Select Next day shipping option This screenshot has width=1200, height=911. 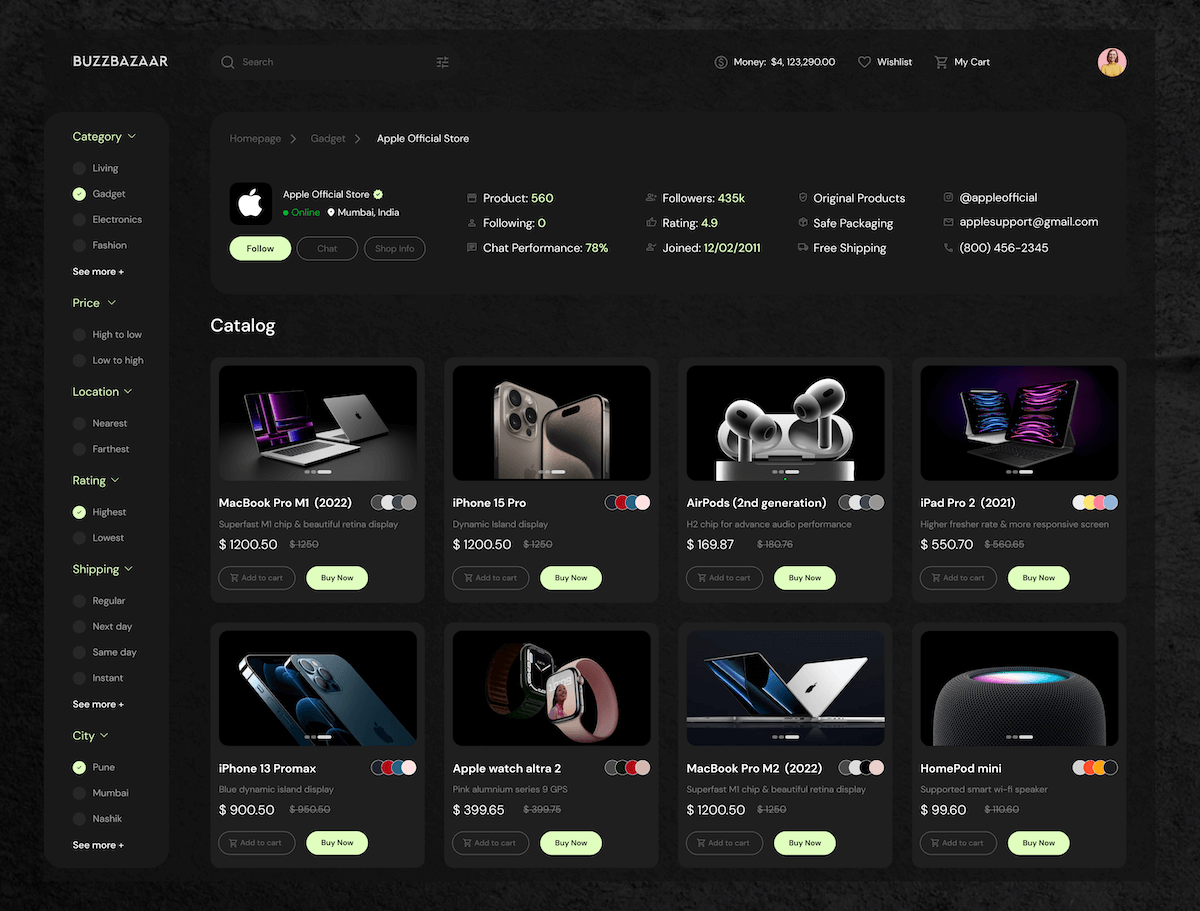tap(79, 626)
